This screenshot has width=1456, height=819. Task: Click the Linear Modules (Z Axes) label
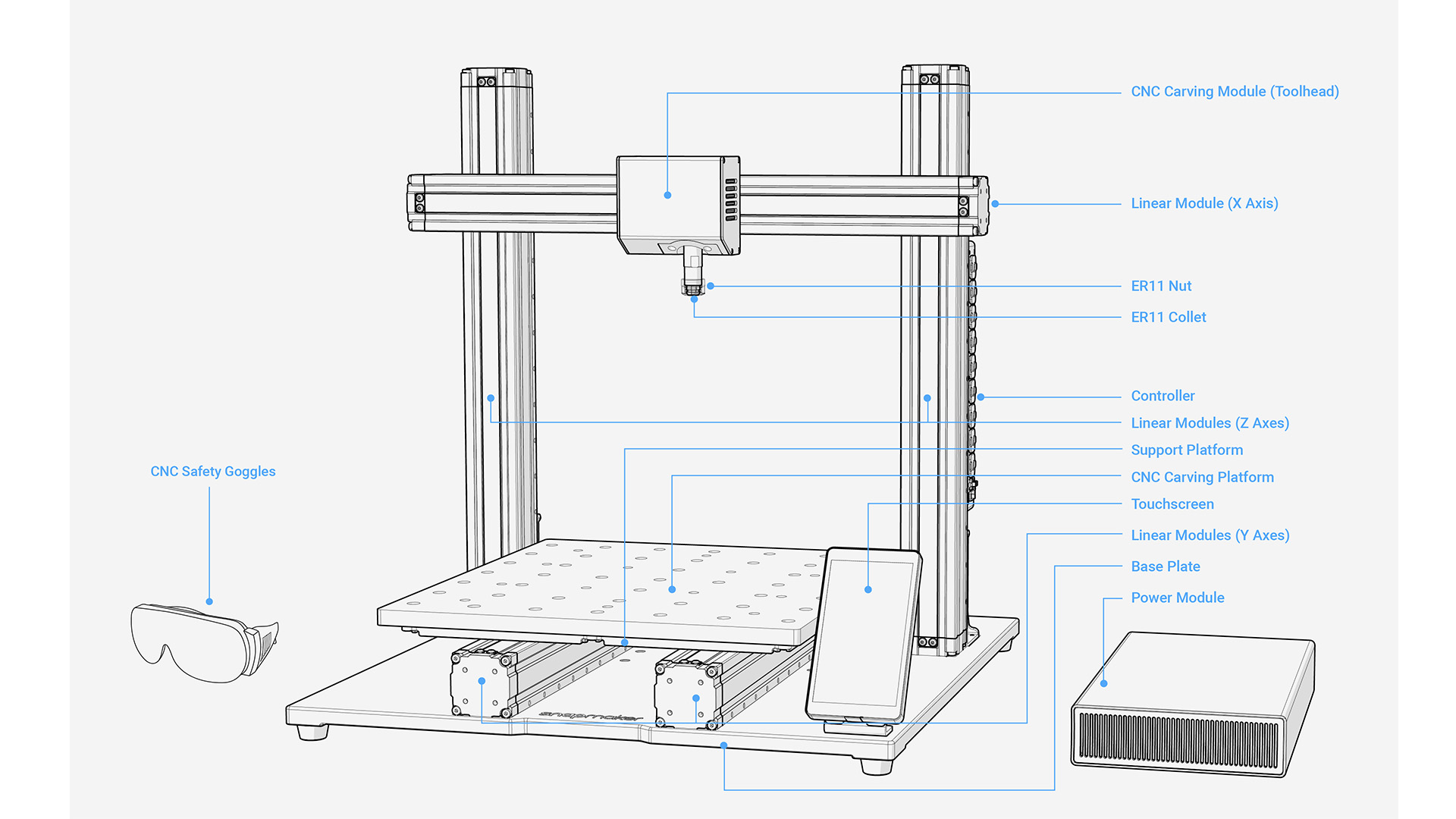(1210, 423)
